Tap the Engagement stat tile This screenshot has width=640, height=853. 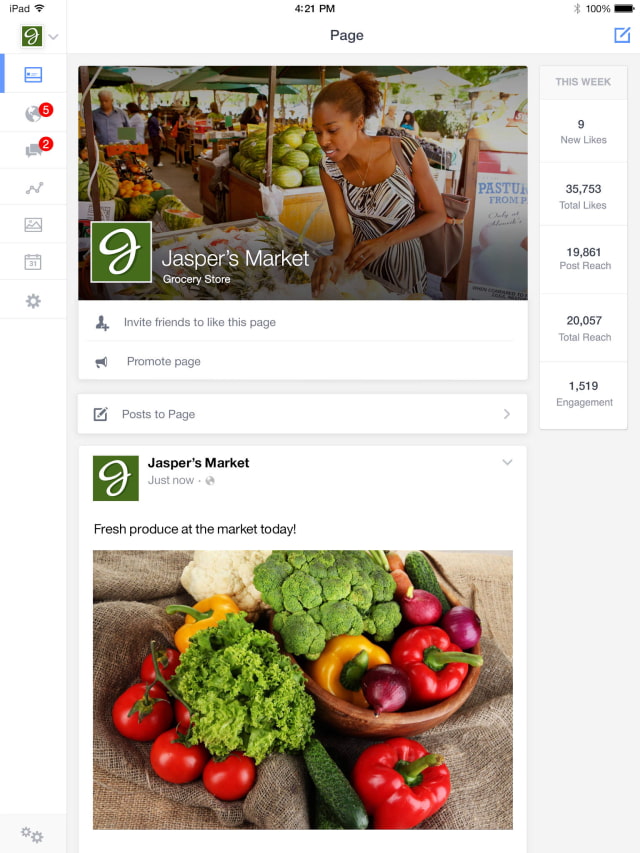click(583, 394)
